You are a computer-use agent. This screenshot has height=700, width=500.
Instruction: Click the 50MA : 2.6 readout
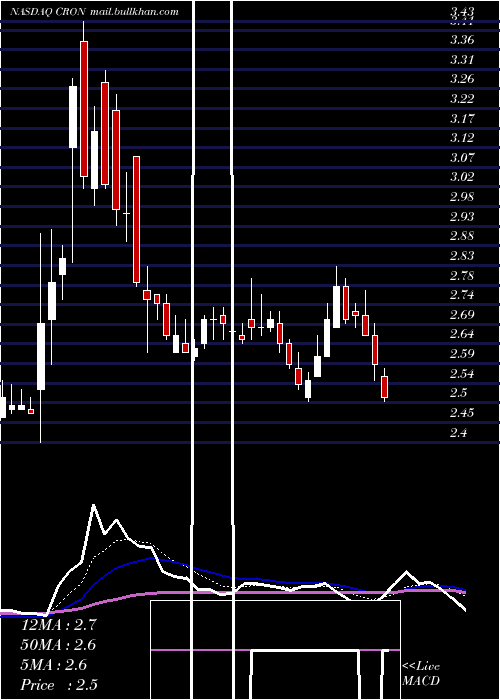[x=58, y=645]
